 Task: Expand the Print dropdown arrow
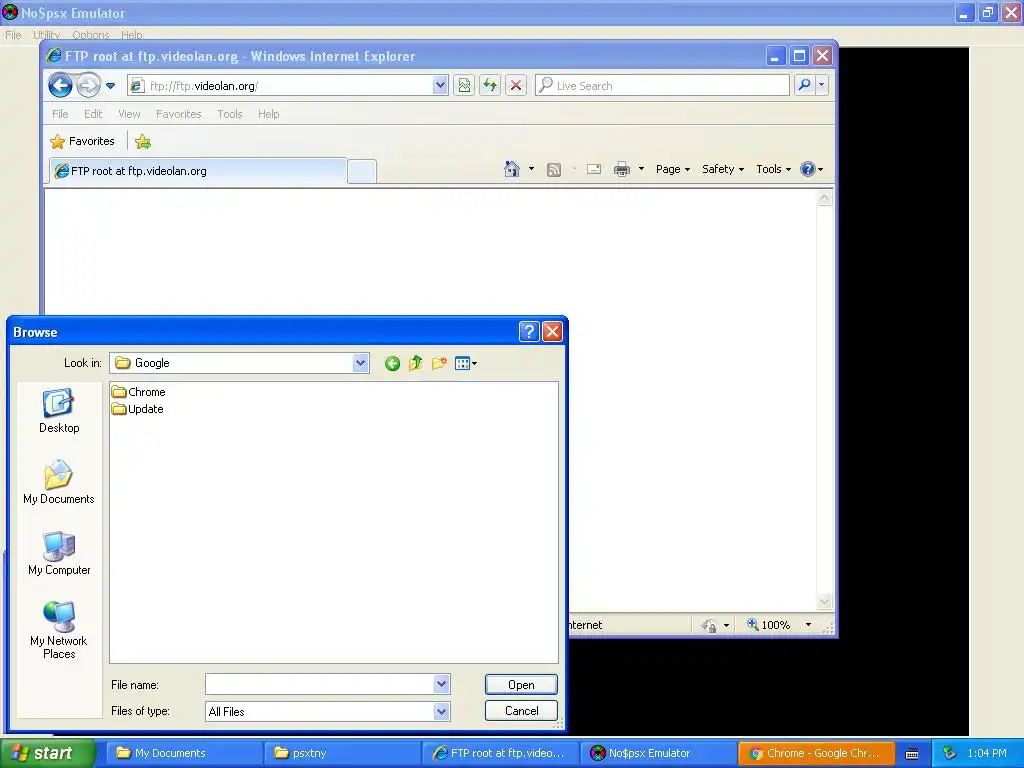[x=641, y=169]
